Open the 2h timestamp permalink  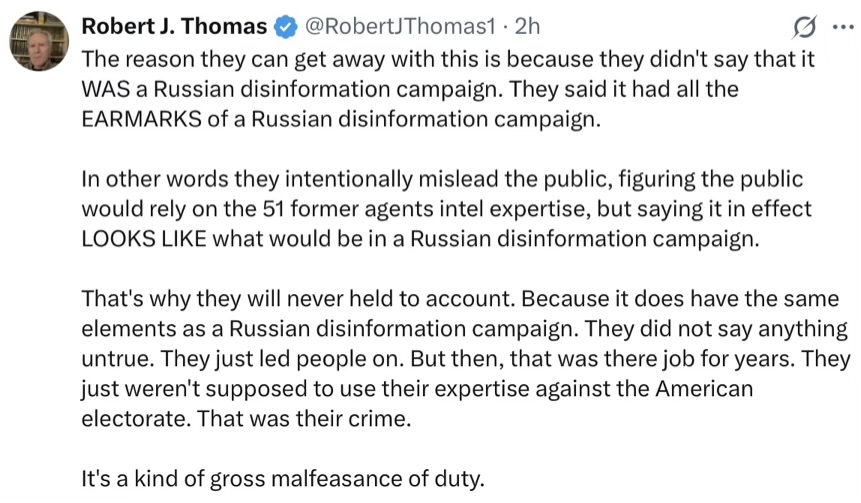click(x=527, y=26)
